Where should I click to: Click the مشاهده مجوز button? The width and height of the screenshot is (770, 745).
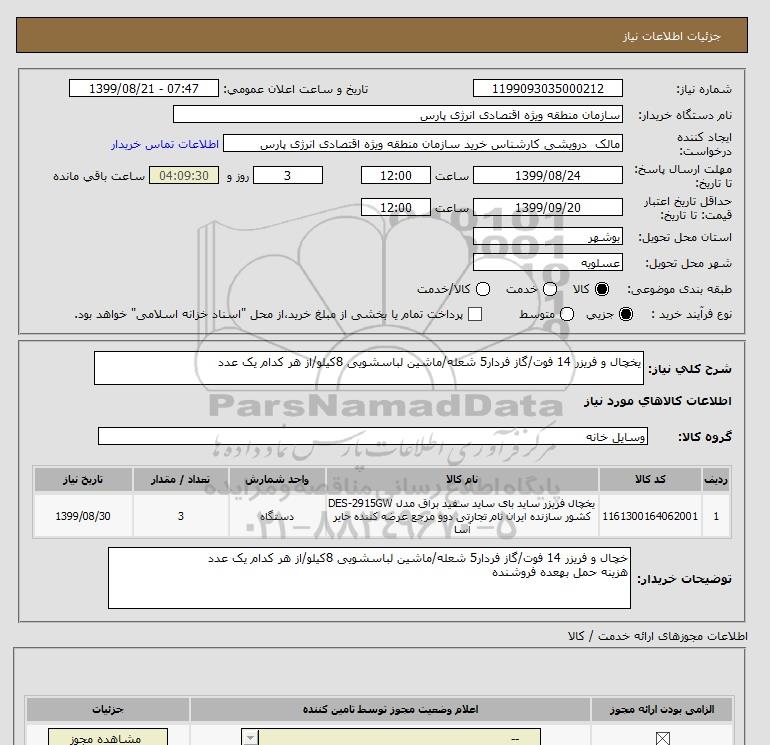click(108, 738)
